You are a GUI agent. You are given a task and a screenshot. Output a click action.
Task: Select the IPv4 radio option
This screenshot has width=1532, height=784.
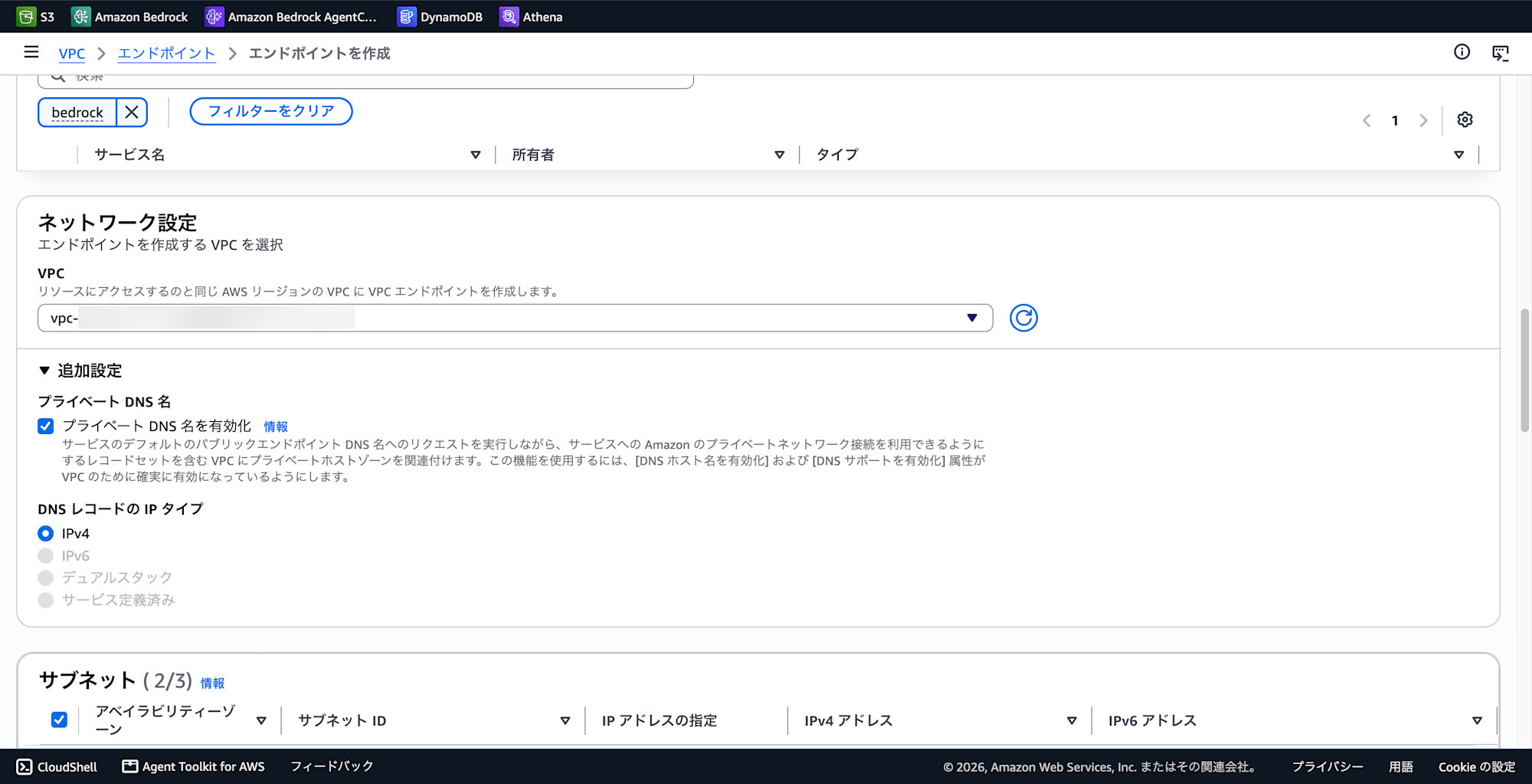click(x=46, y=534)
